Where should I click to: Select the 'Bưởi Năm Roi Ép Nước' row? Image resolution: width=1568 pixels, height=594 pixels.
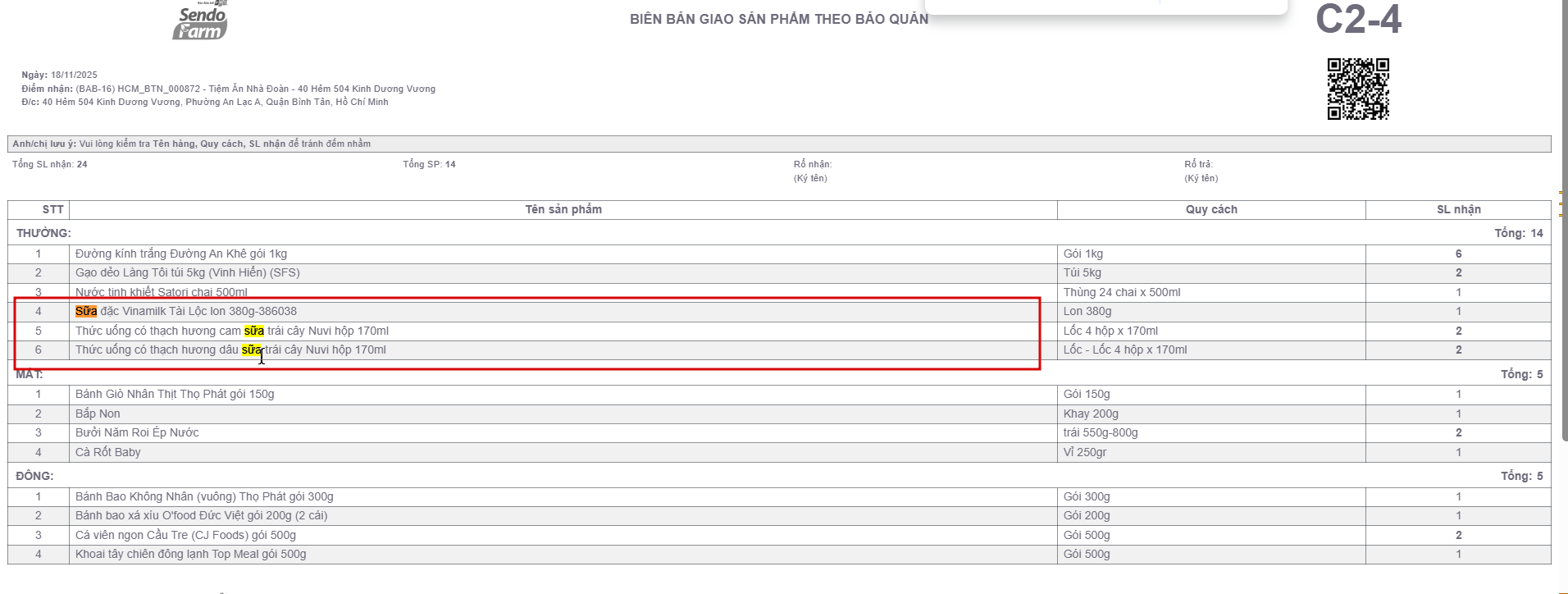pos(779,432)
